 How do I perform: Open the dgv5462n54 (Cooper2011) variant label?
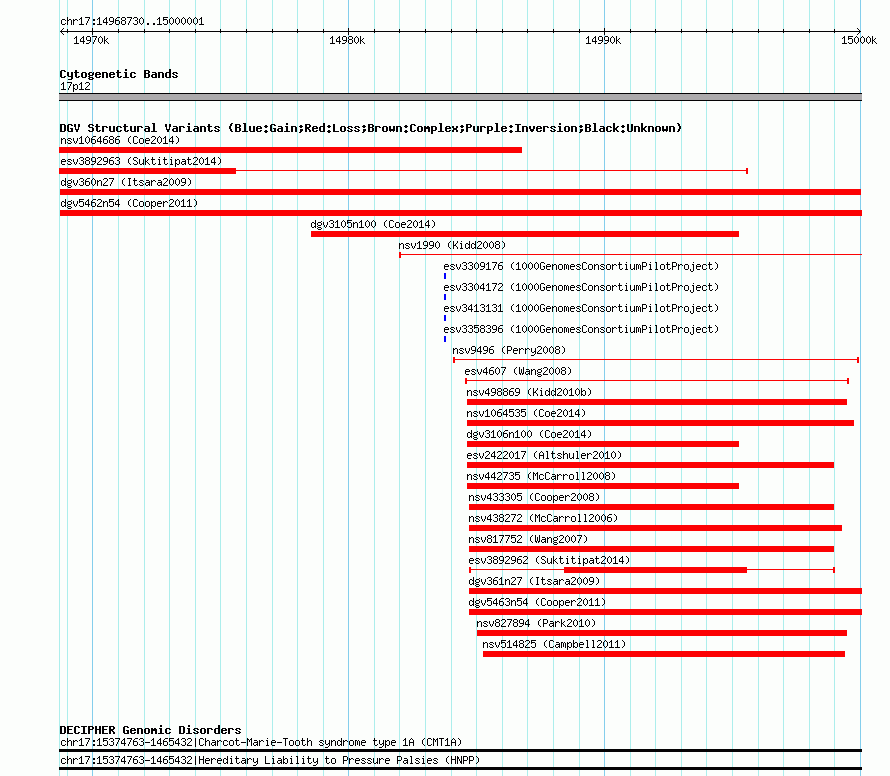pos(129,203)
